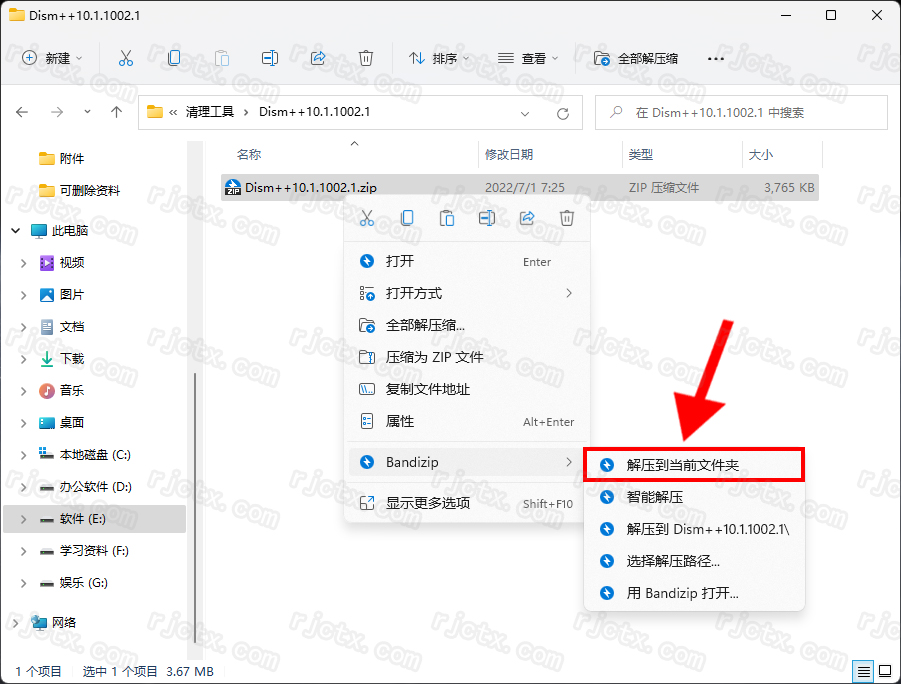The image size is (901, 684).
Task: Click the 全部解压缩 toolbar button
Action: (636, 58)
